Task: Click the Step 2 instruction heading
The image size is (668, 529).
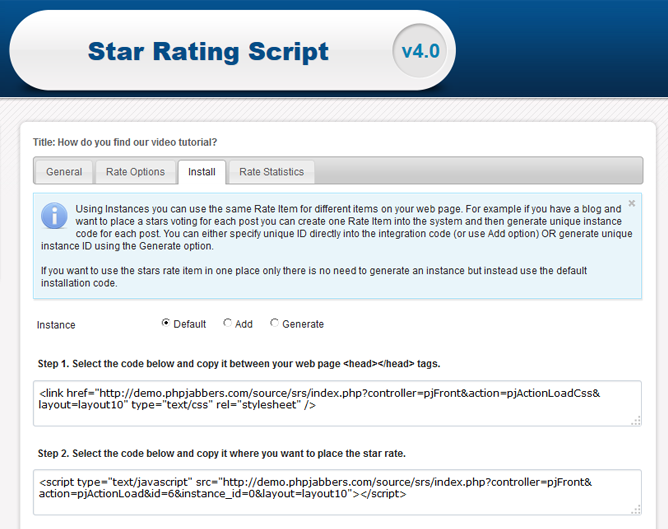Action: pyautogui.click(x=222, y=453)
